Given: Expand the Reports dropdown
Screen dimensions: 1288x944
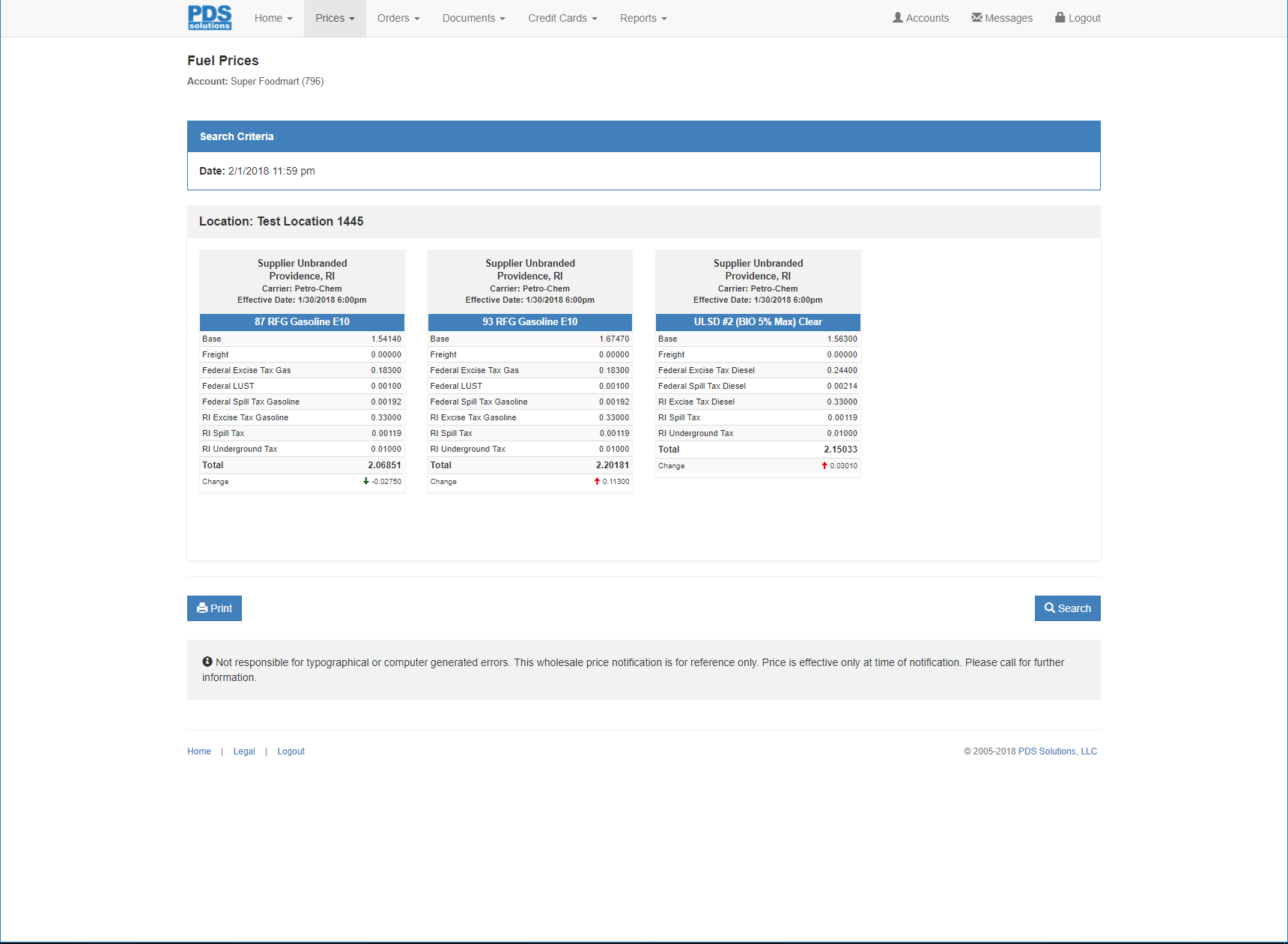Looking at the screenshot, I should click(643, 18).
